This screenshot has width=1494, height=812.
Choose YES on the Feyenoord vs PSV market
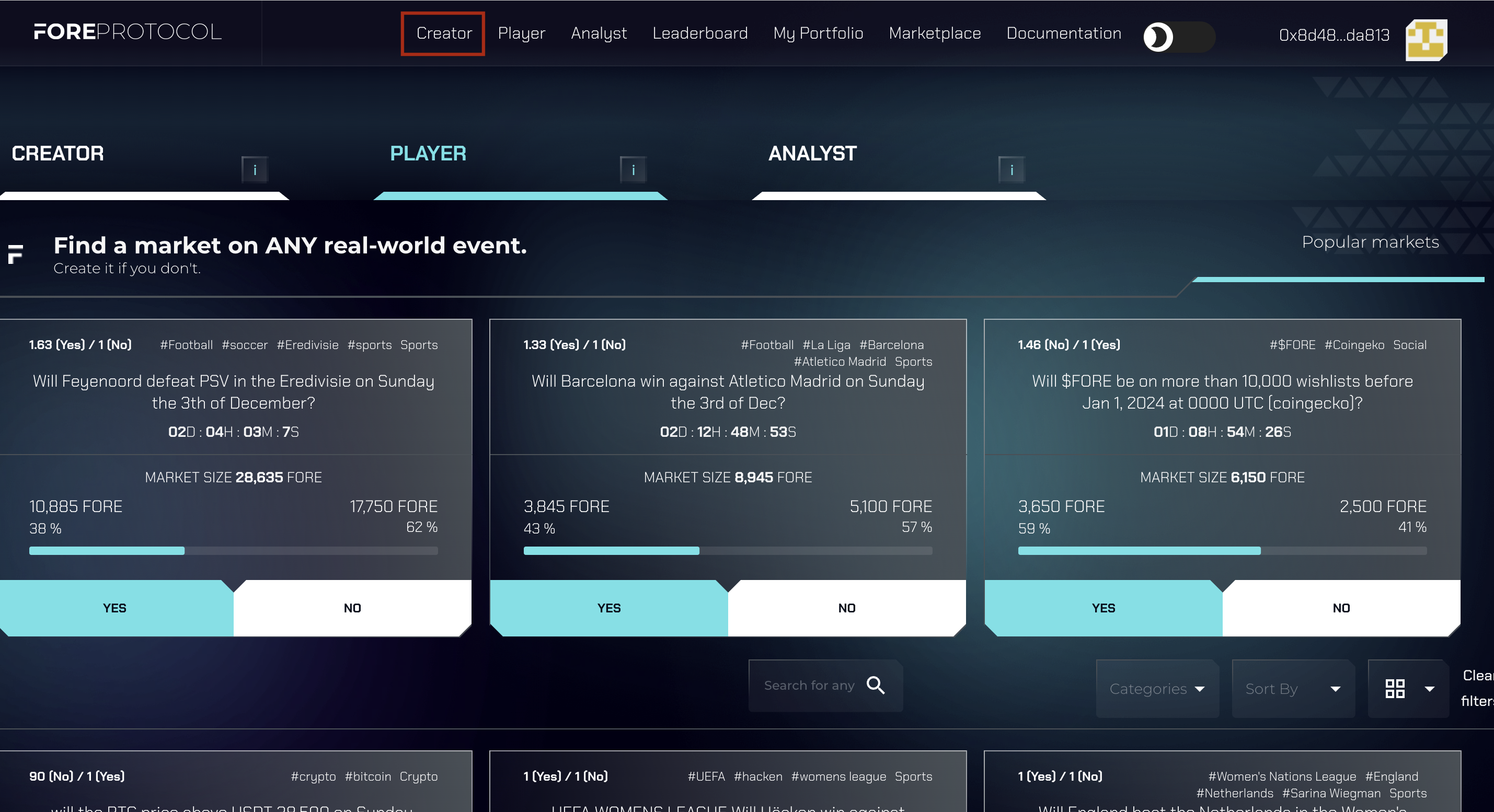(x=115, y=608)
